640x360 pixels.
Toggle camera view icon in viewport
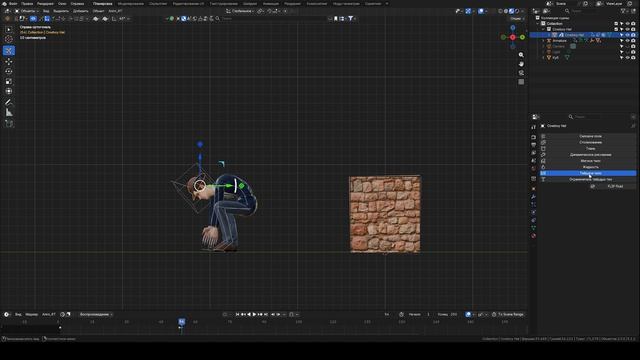[x=521, y=73]
